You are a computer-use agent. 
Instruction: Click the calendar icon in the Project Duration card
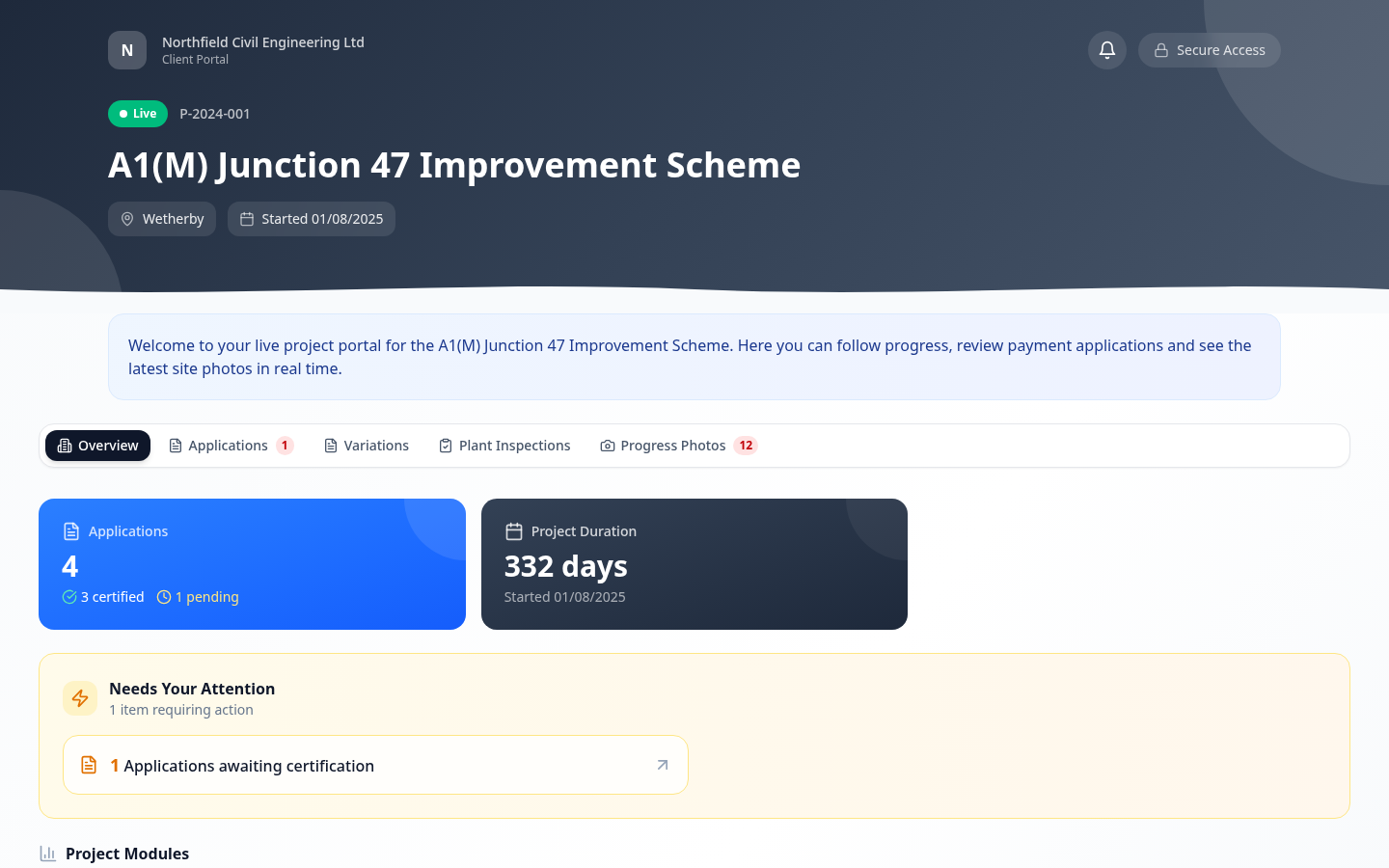click(x=514, y=531)
